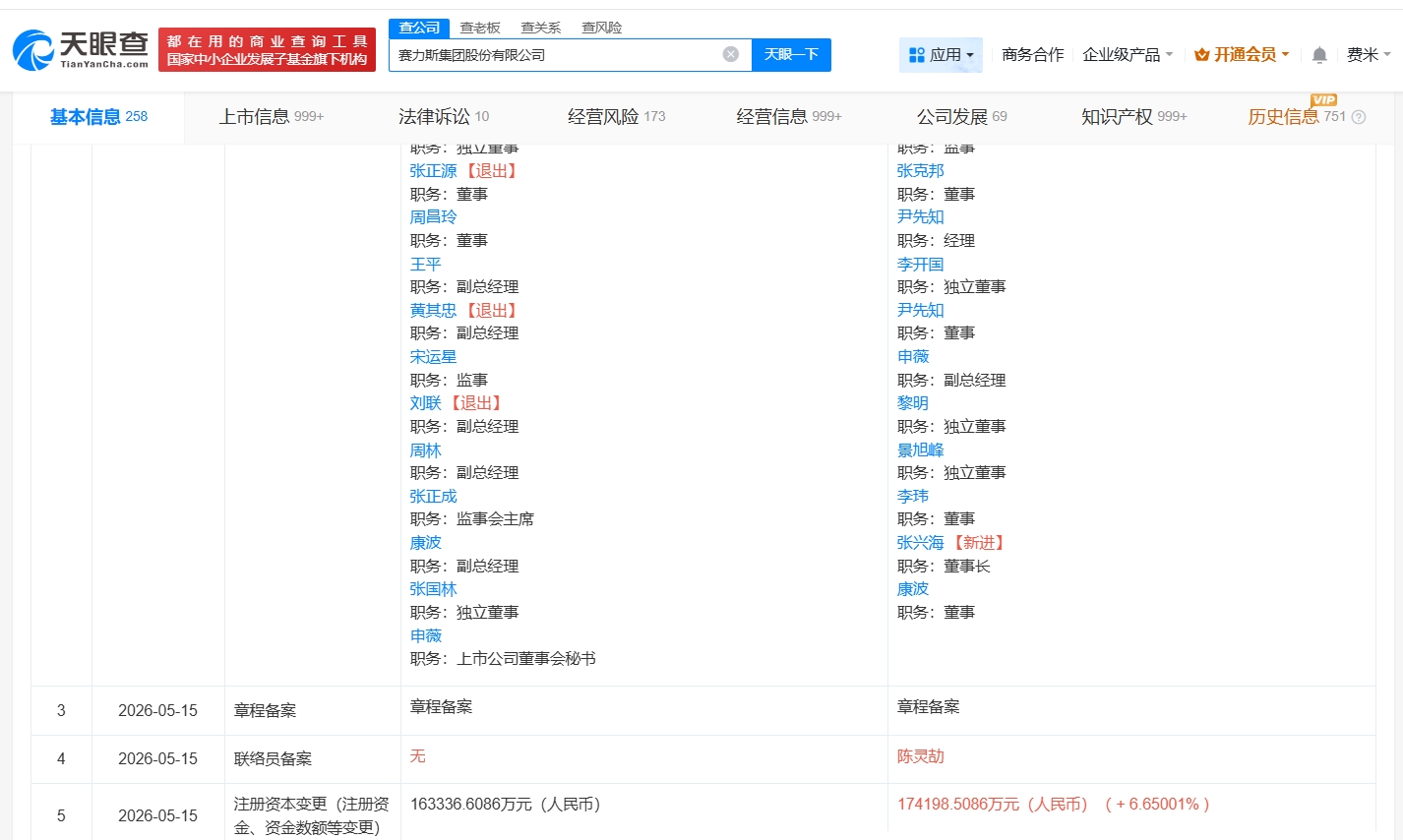The width and height of the screenshot is (1403, 840).
Task: Select the 查老板 search tab
Action: point(480,28)
